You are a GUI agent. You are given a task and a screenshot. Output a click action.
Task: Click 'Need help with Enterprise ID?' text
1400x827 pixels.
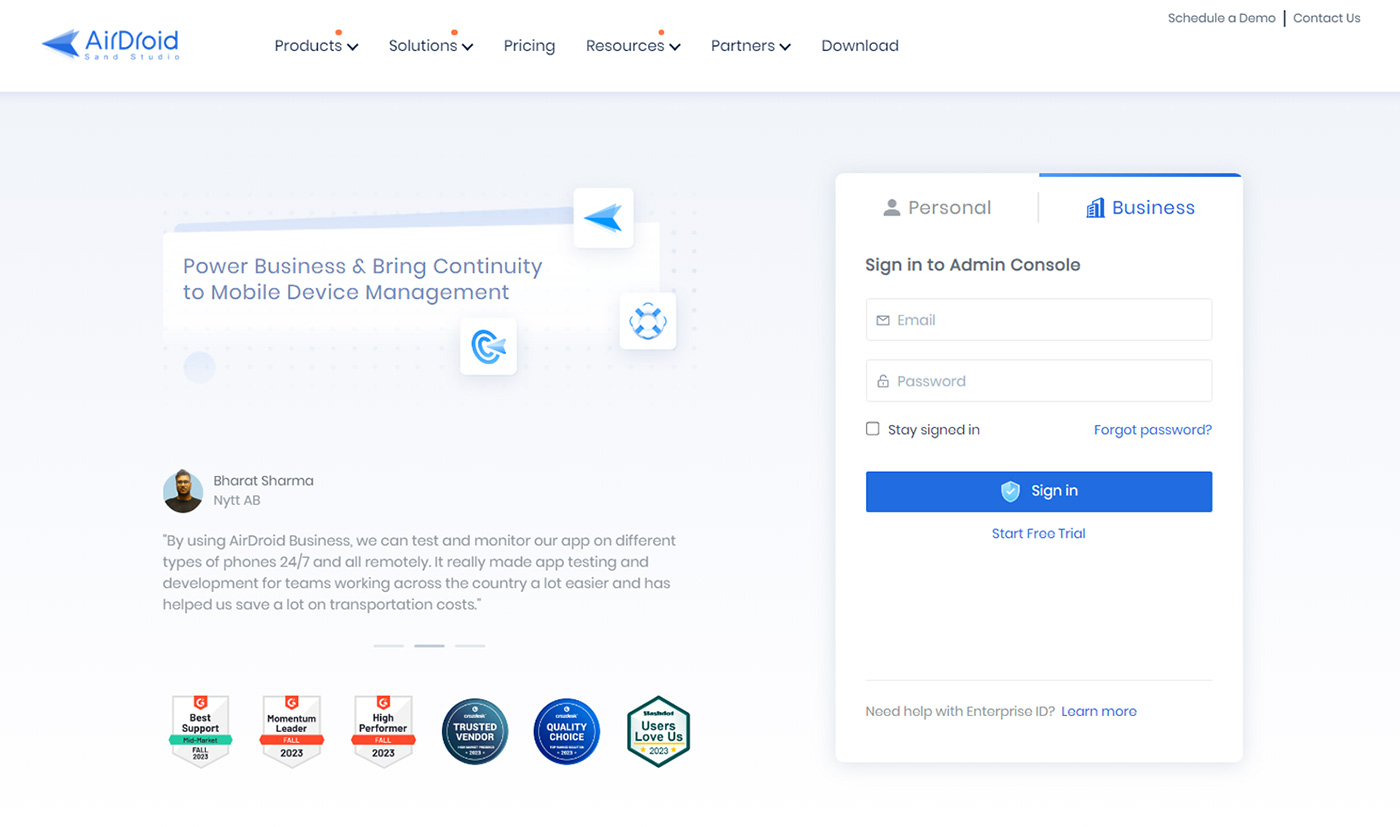click(960, 712)
